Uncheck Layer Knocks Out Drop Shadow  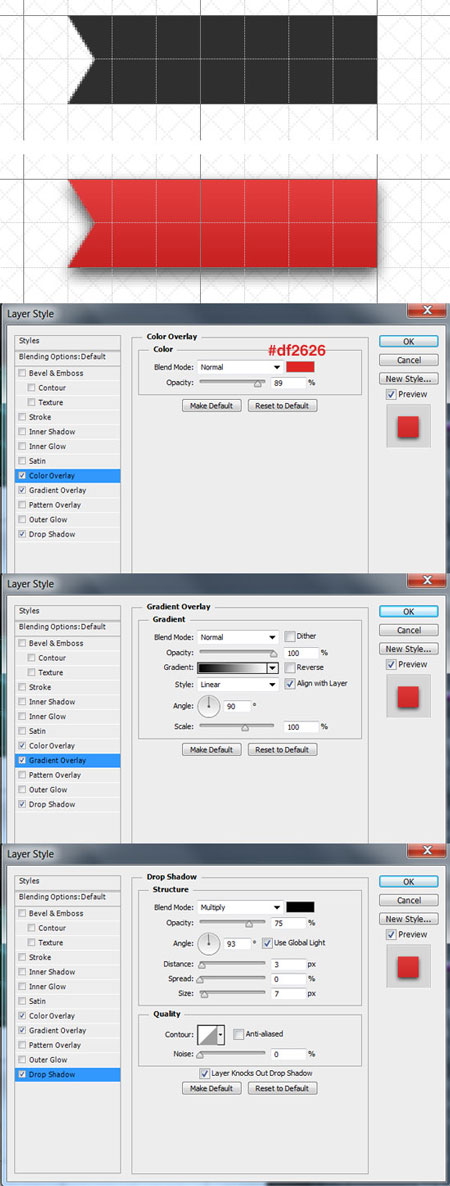204,1073
